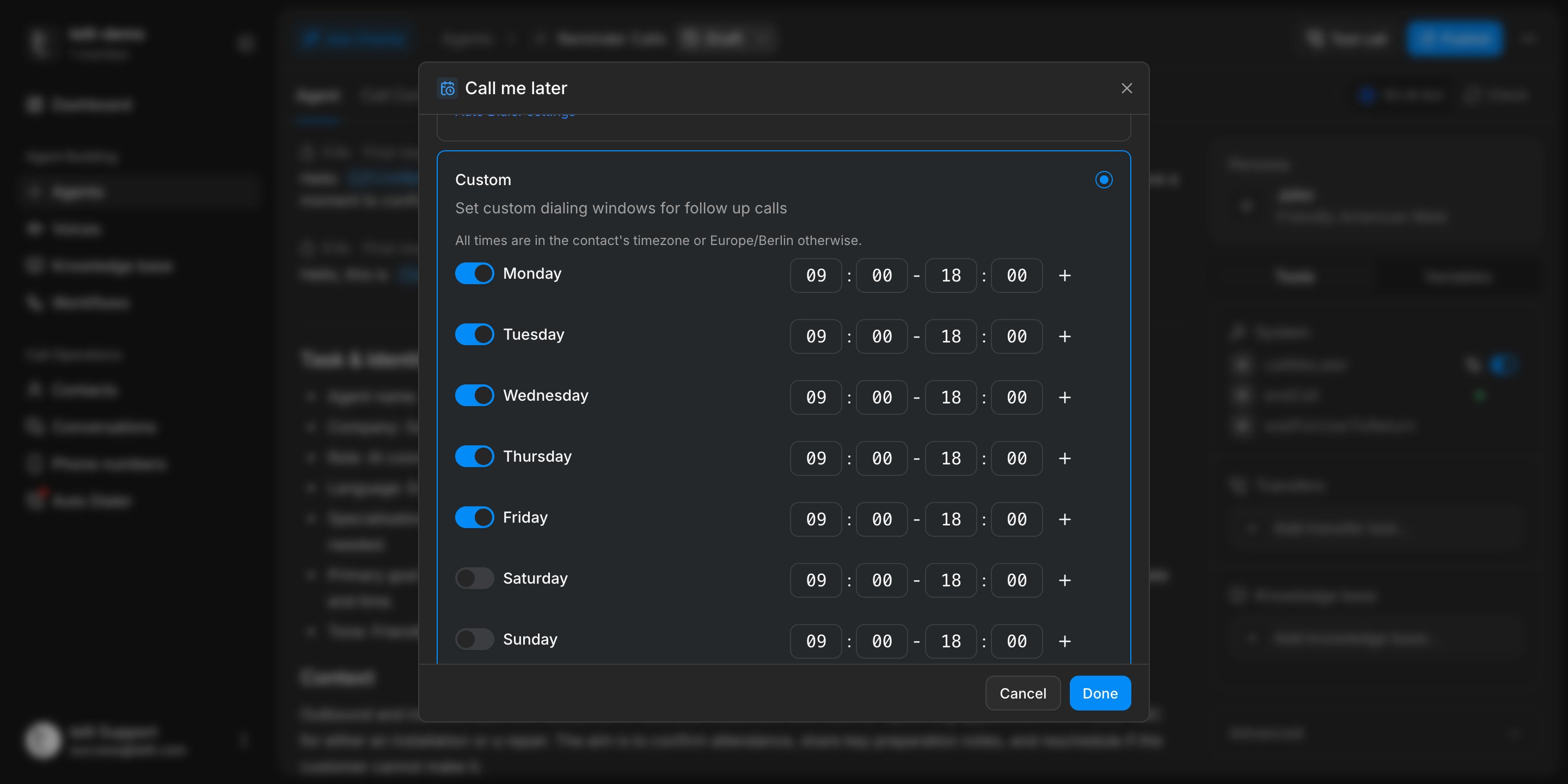Click the Wednesday day label
Image resolution: width=1568 pixels, height=784 pixels.
[546, 395]
